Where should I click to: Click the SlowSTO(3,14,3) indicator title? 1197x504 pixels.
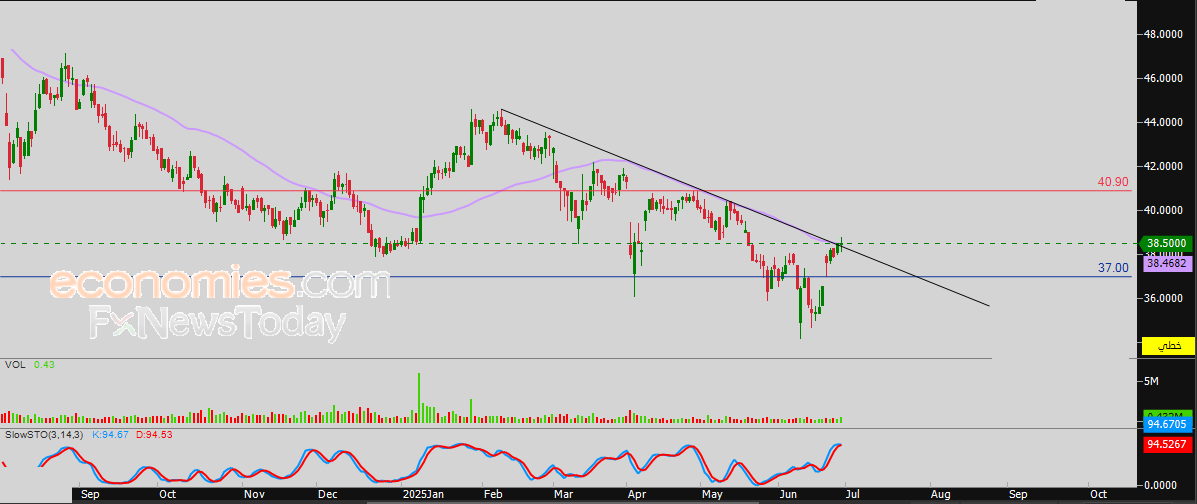43,435
